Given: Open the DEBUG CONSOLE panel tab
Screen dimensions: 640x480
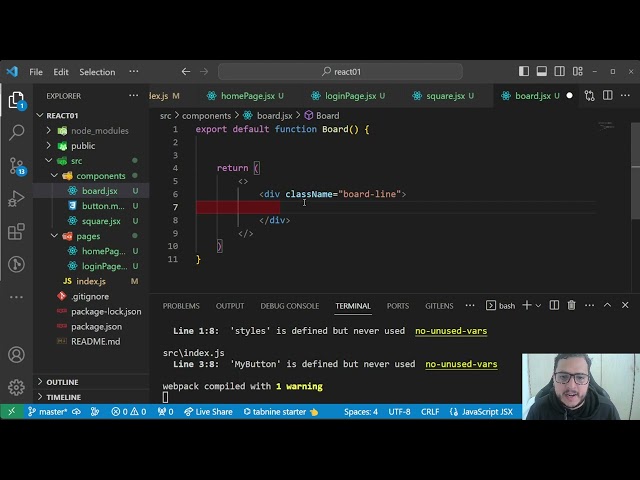Looking at the screenshot, I should [290, 306].
